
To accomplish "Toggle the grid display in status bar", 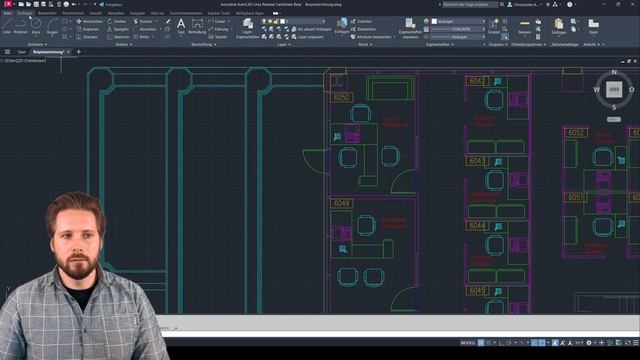I will click(481, 343).
